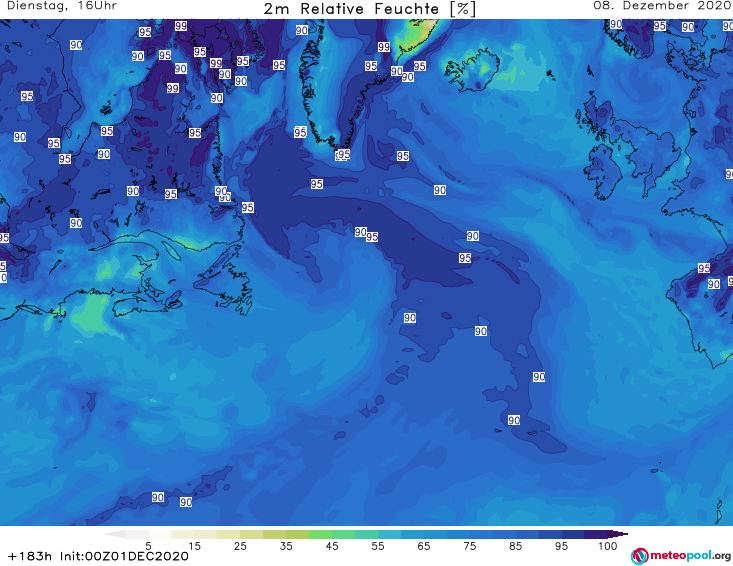This screenshot has height=566, width=733.
Task: Select the '+183h Init:00Z01DEC2020' run info text
Action: tap(98, 556)
